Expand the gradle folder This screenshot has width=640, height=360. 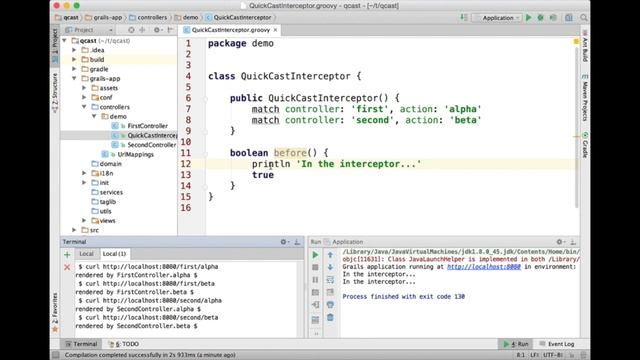[74, 69]
